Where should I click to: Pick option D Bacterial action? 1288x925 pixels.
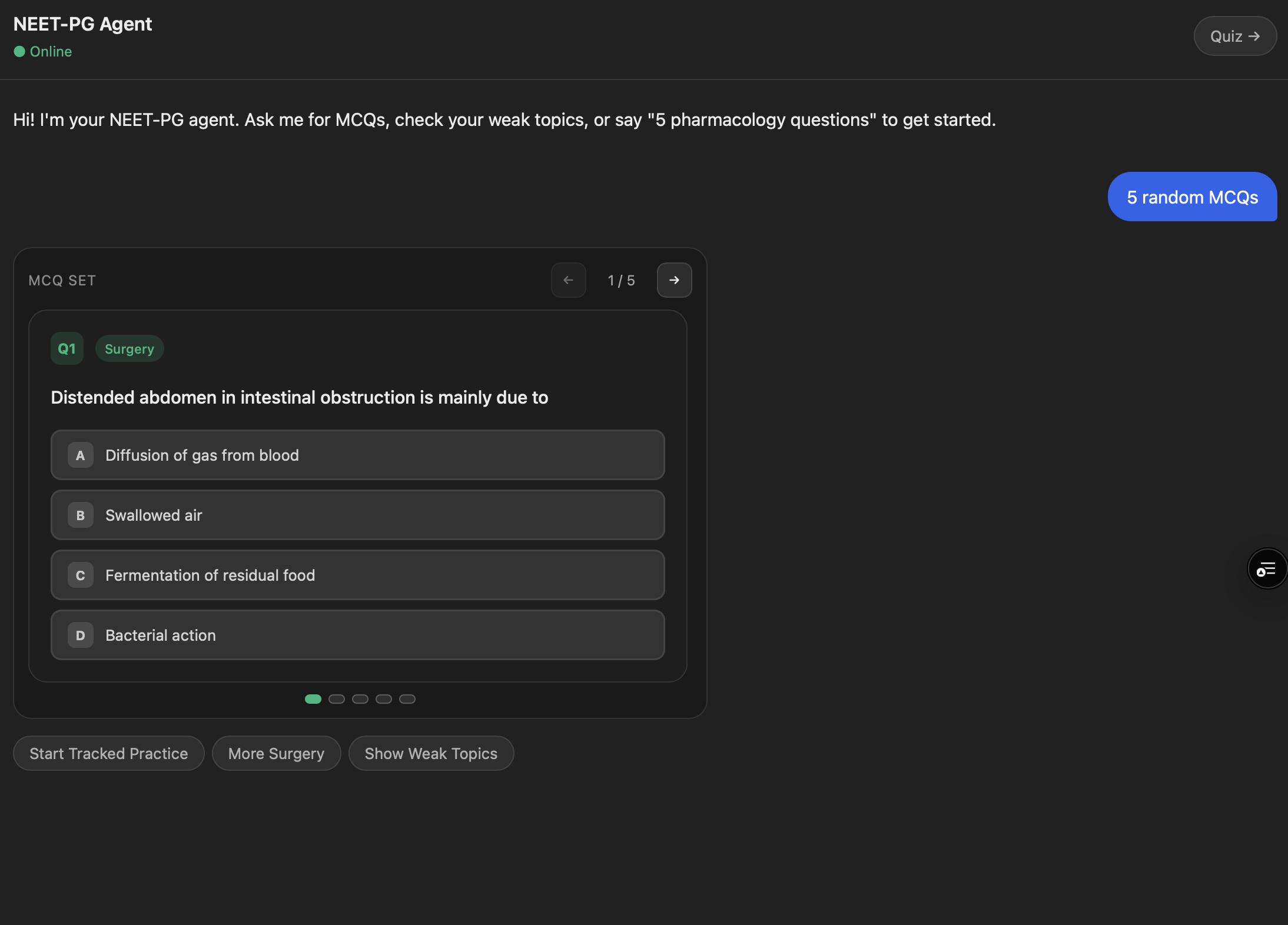click(x=357, y=635)
